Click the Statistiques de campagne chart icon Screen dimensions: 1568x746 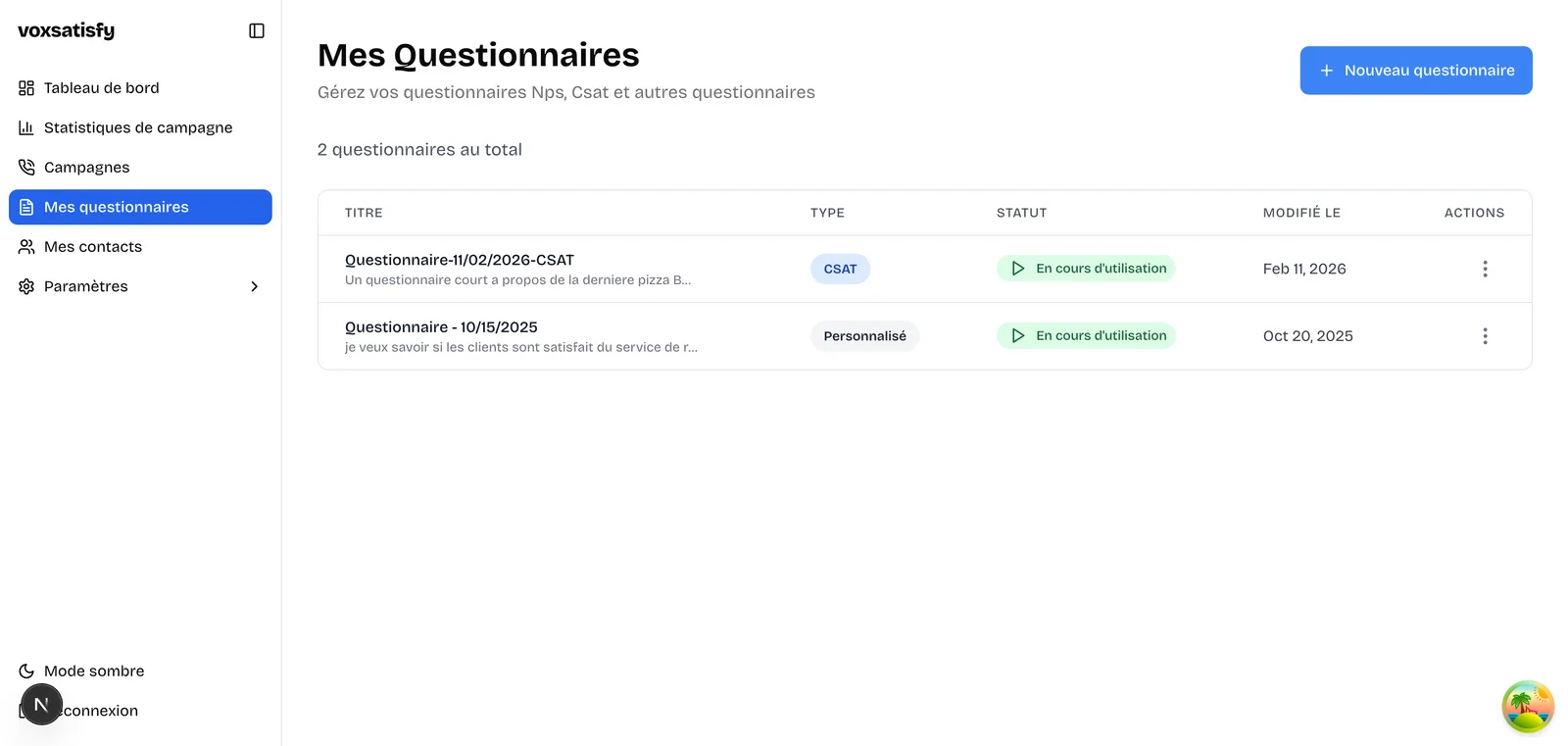coord(26,127)
